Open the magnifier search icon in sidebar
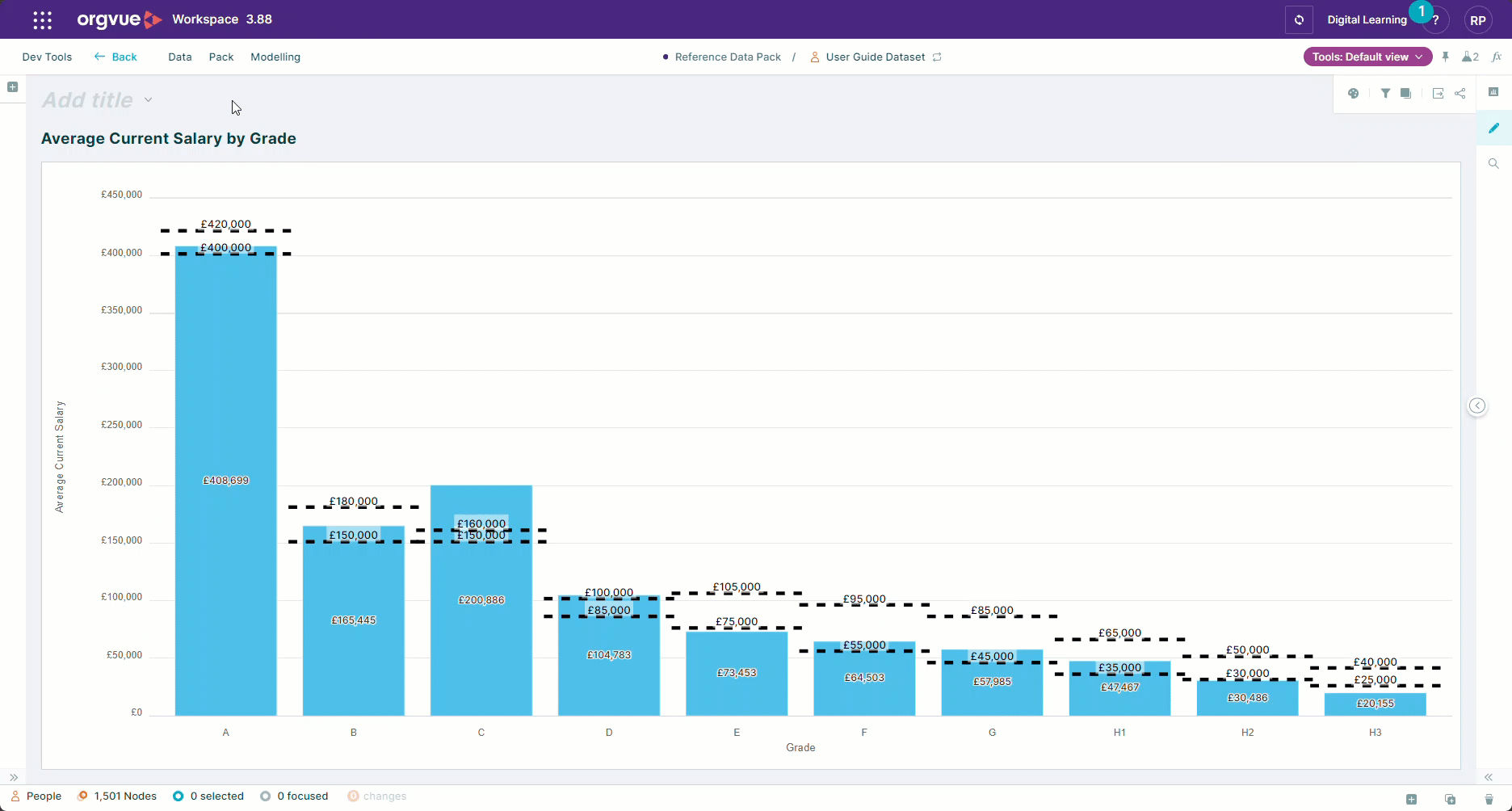The image size is (1512, 811). tap(1494, 163)
